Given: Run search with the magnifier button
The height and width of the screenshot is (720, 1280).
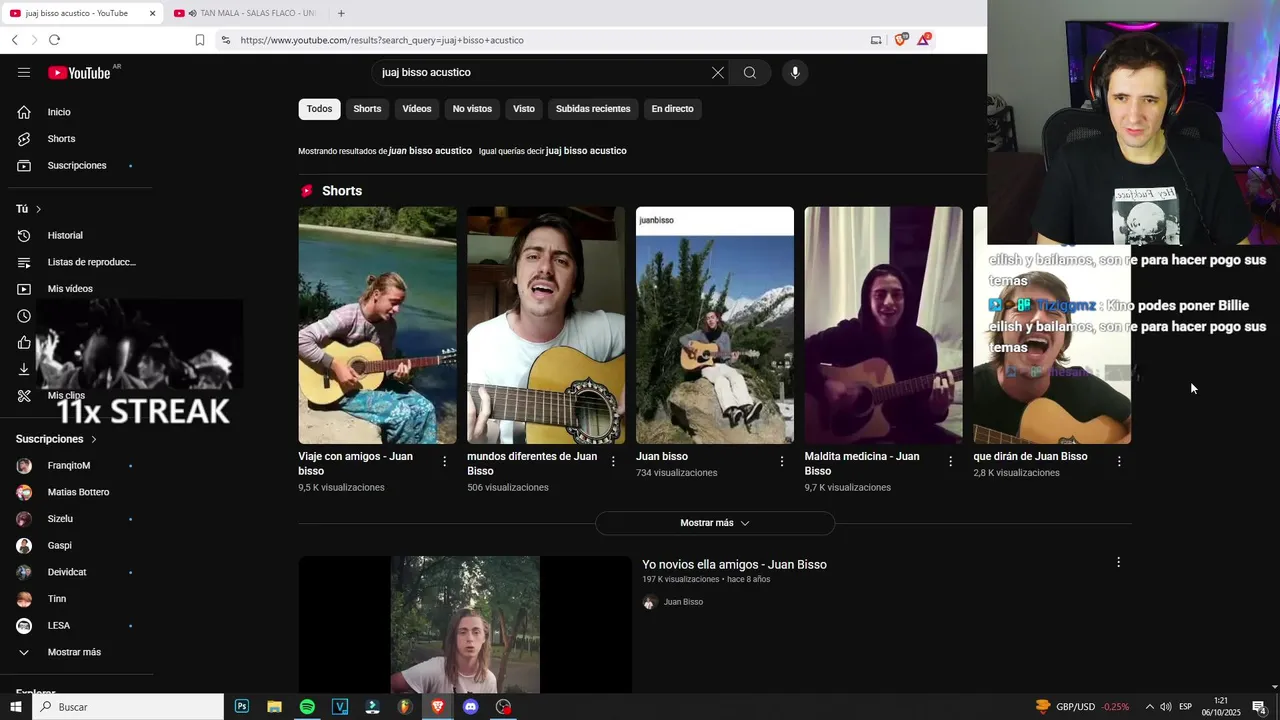Looking at the screenshot, I should (749, 72).
